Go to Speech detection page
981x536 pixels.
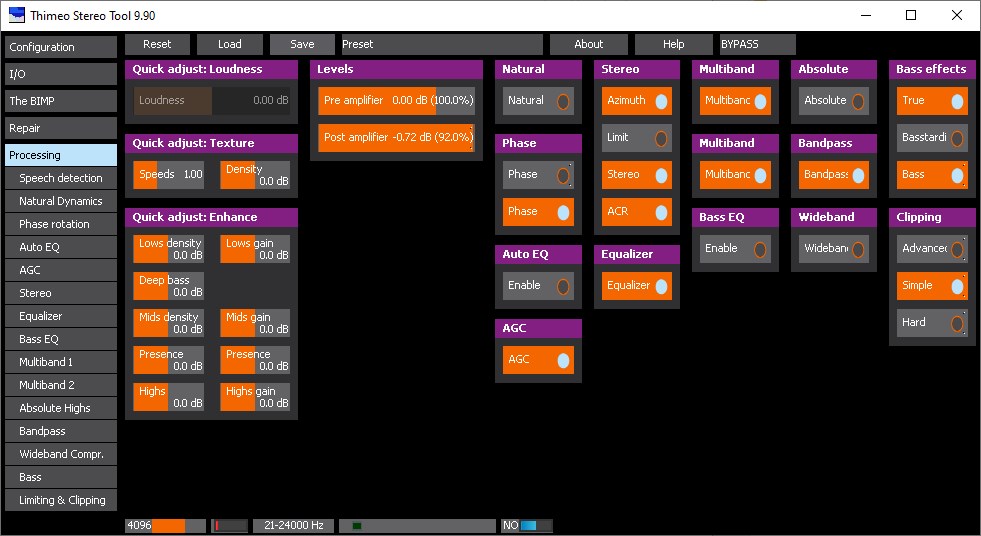tap(61, 178)
